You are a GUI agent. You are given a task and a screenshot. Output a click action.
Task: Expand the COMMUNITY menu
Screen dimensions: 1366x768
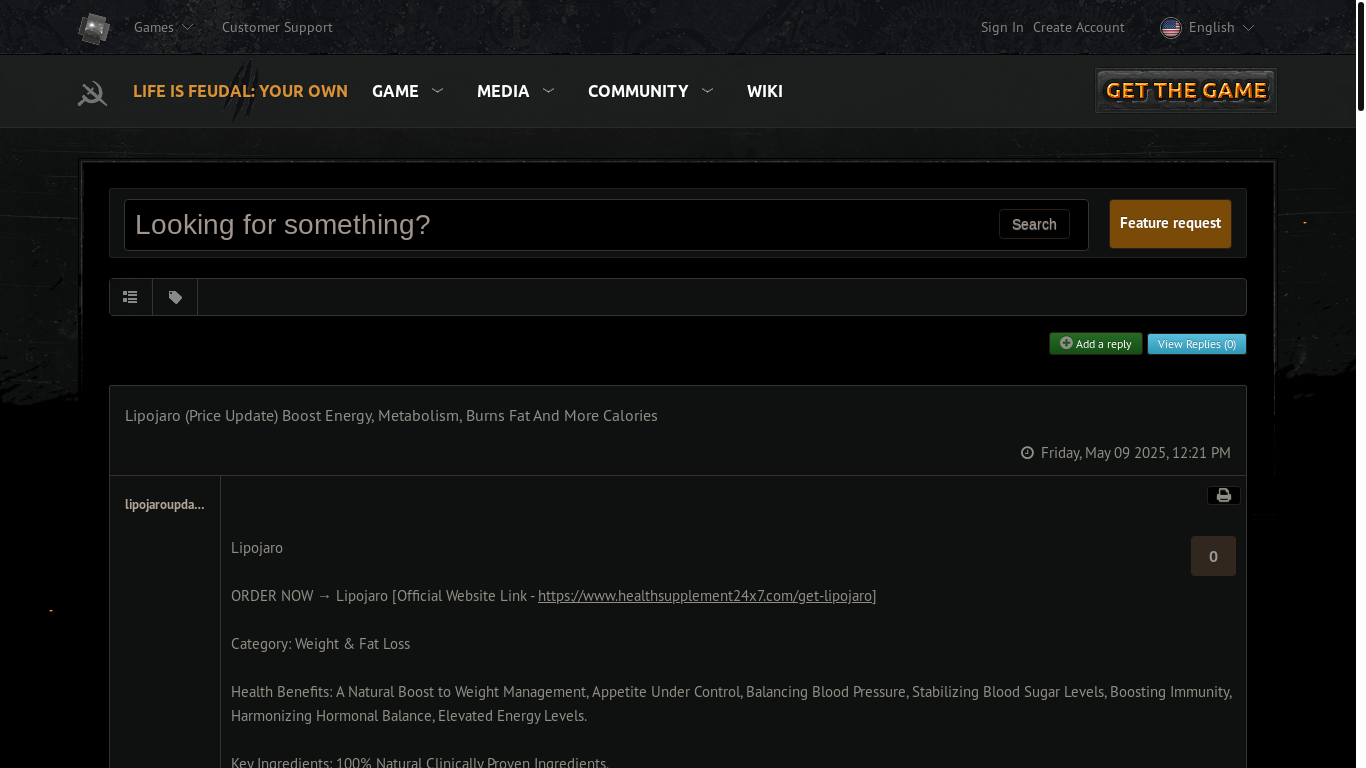tap(650, 91)
